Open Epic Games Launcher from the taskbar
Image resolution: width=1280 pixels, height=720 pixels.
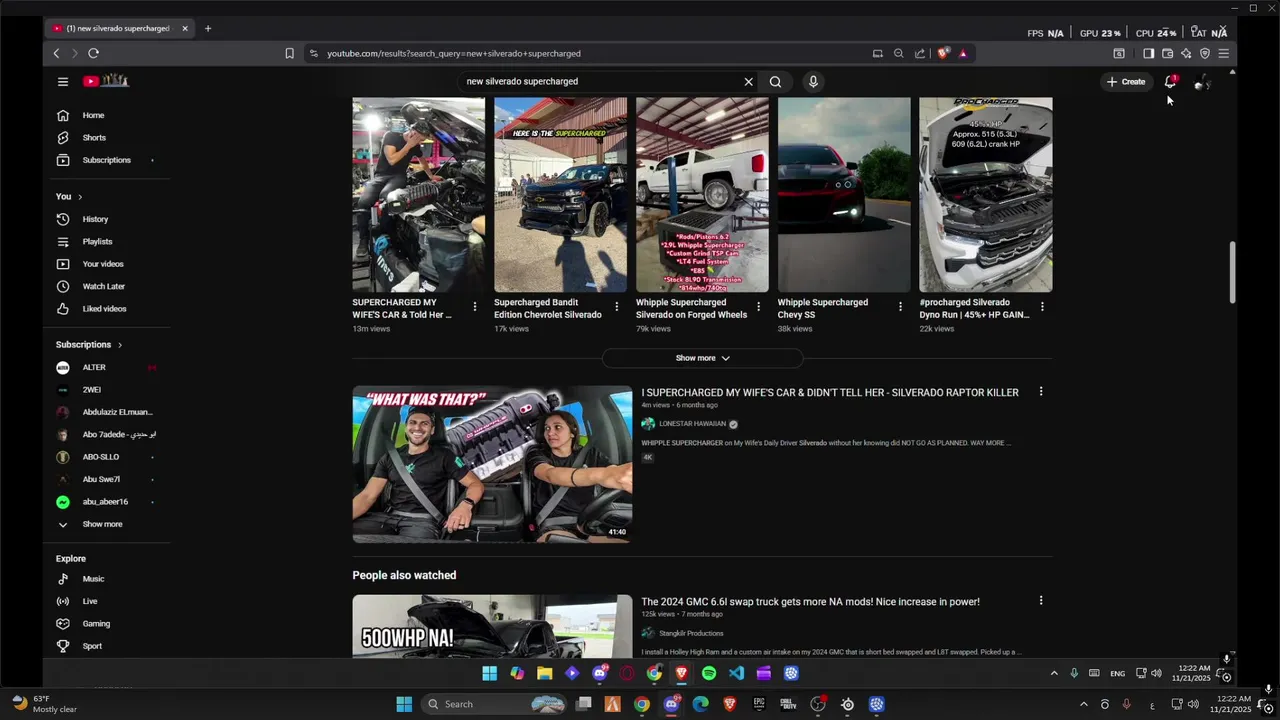(759, 705)
